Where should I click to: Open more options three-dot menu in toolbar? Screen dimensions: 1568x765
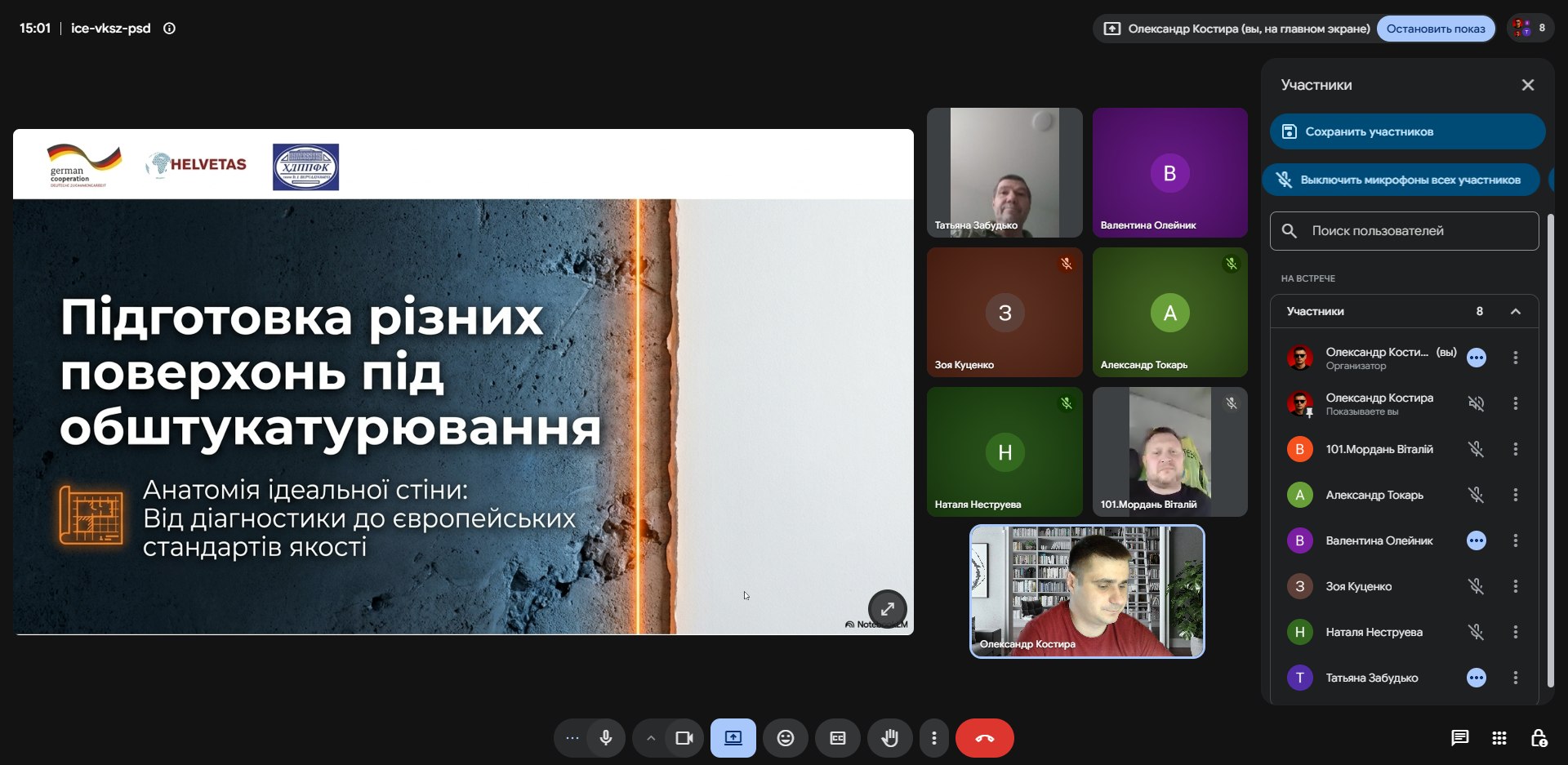[x=934, y=738]
